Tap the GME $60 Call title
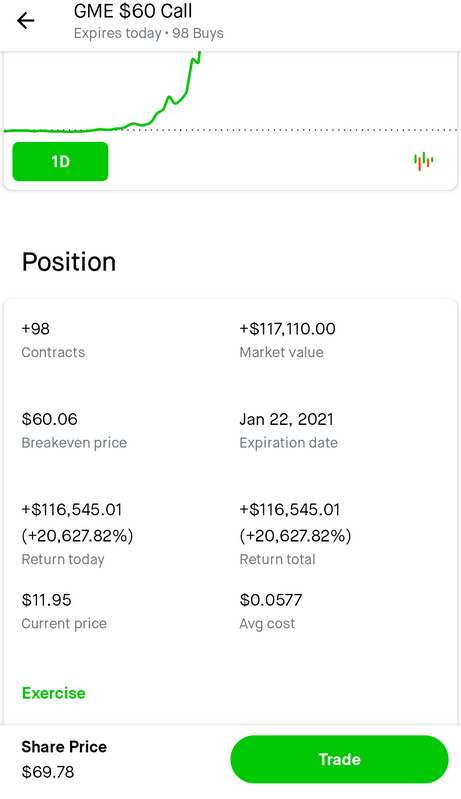The image size is (461, 799). click(133, 11)
